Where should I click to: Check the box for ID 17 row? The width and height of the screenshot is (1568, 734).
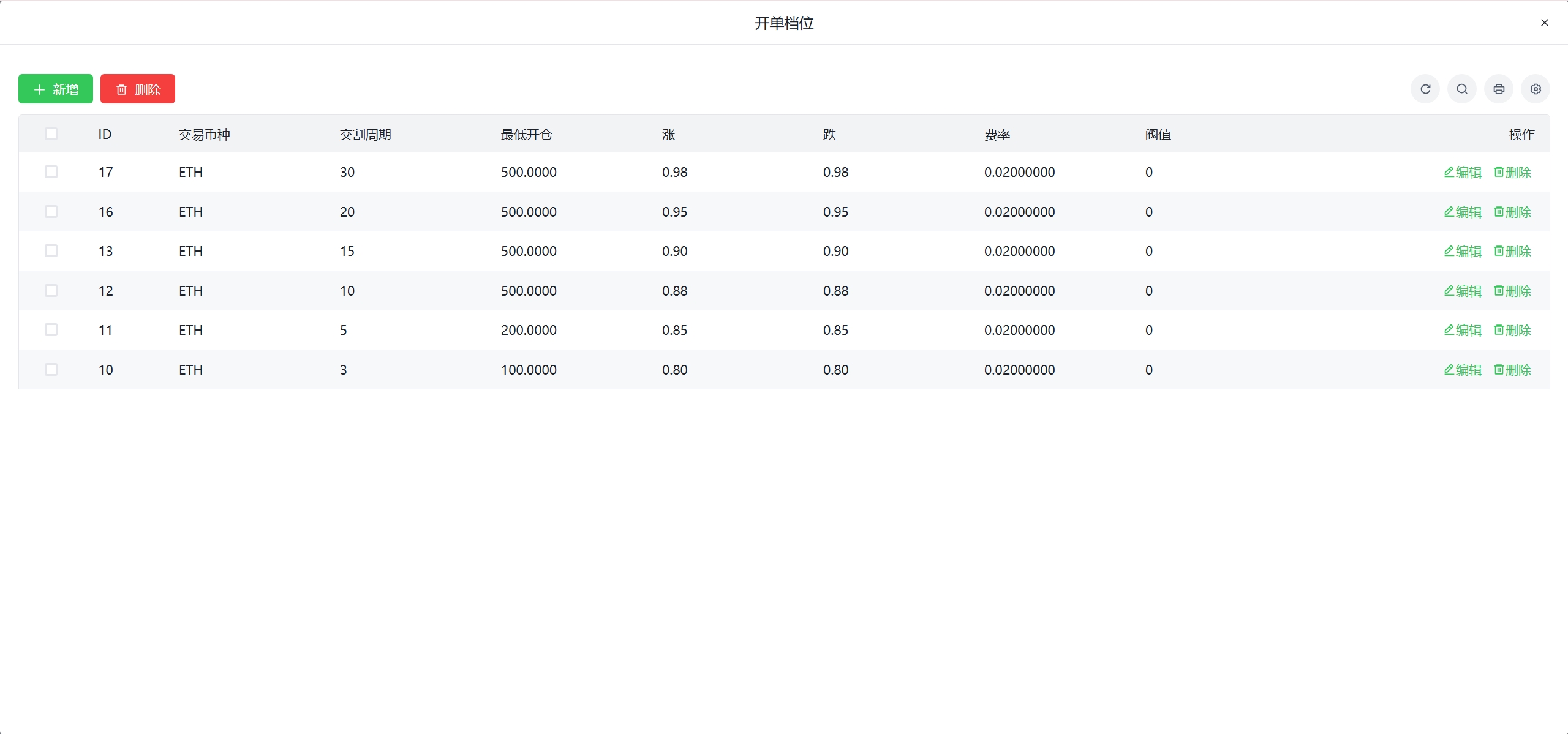(51, 172)
